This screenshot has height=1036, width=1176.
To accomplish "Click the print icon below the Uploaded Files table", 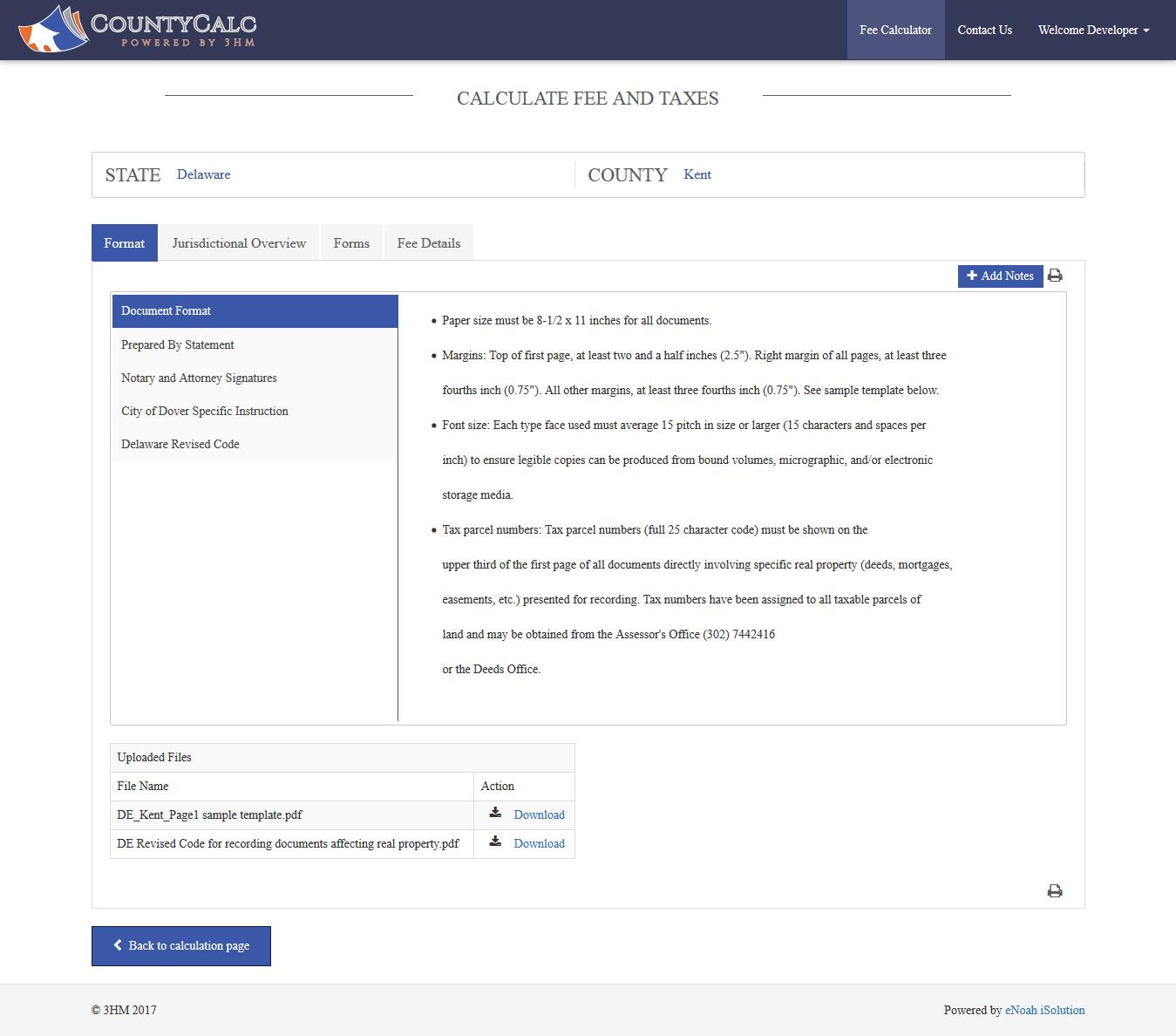I will [1056, 890].
